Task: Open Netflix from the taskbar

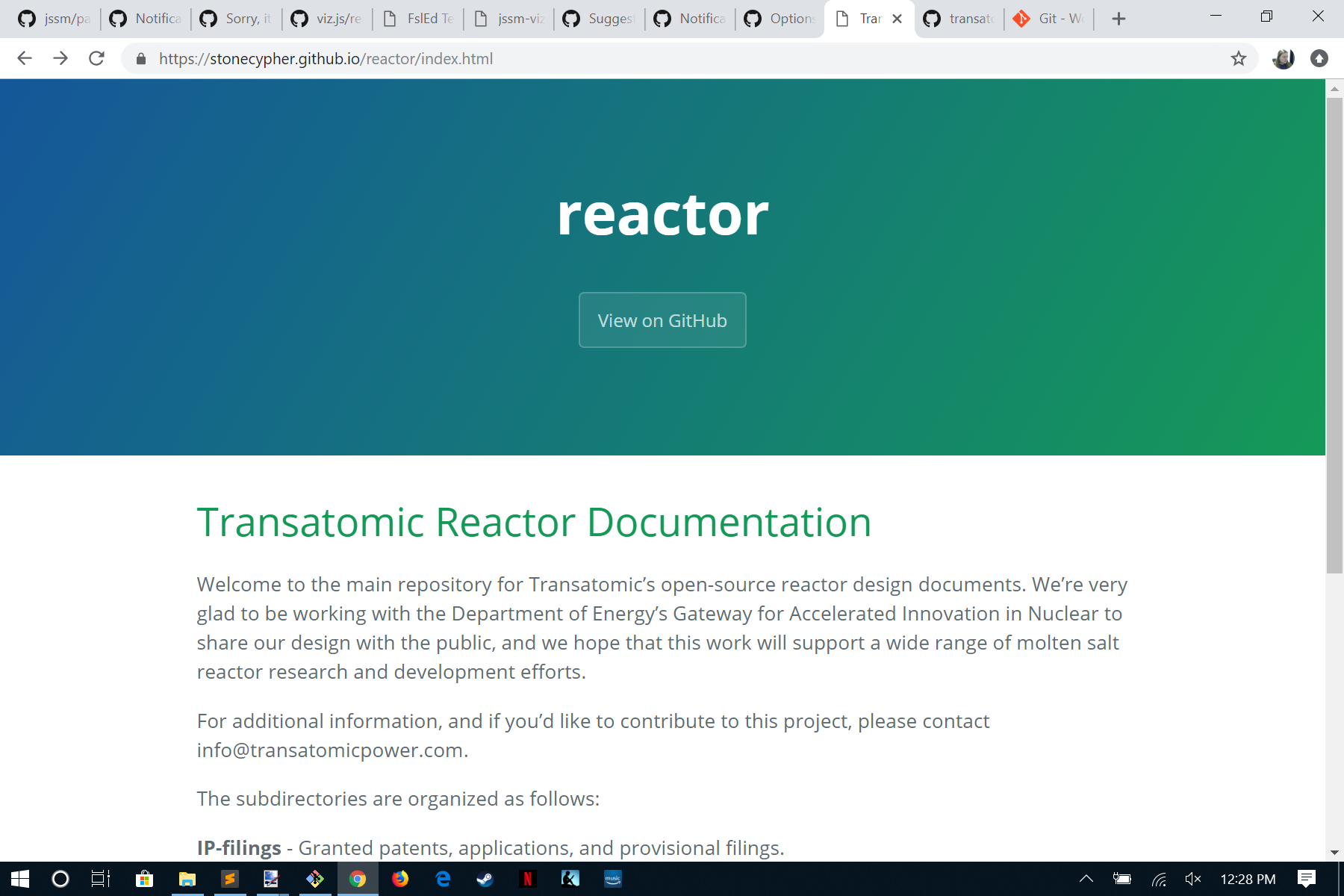Action: click(528, 879)
